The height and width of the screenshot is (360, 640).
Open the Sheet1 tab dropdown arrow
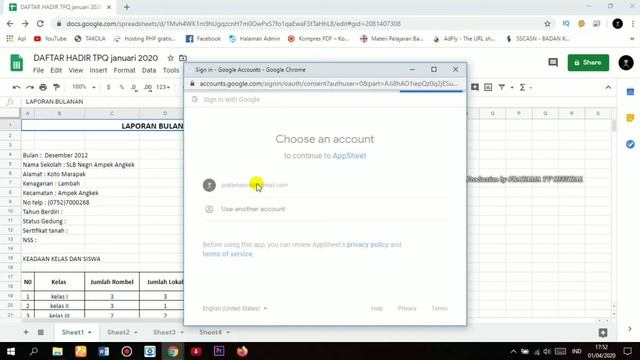[90, 333]
